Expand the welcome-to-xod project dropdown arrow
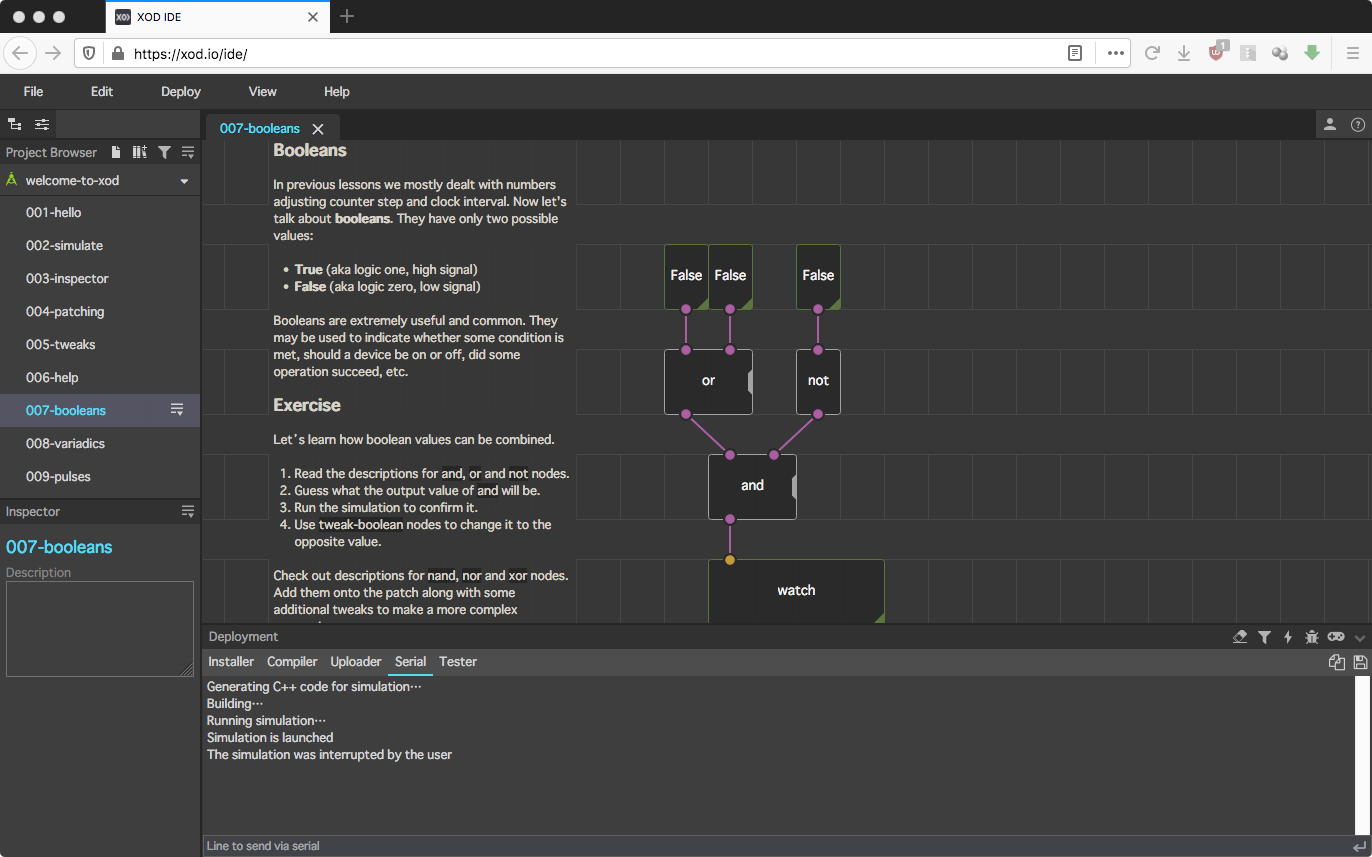The width and height of the screenshot is (1372, 857). 184,181
